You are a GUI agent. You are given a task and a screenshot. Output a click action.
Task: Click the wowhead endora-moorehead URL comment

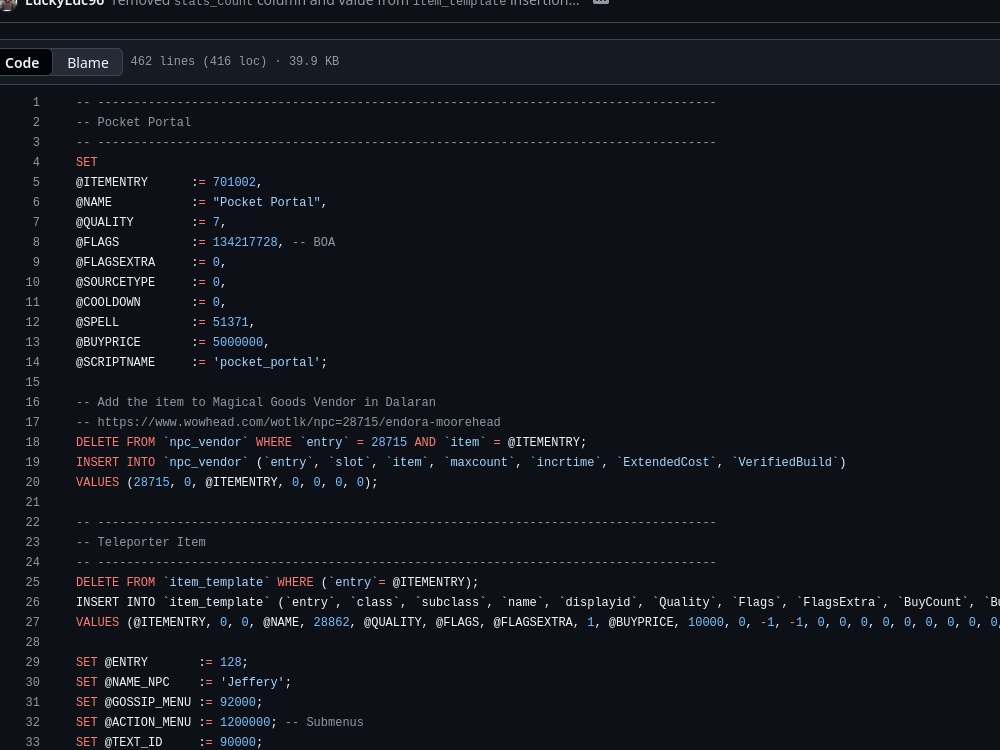coord(288,422)
